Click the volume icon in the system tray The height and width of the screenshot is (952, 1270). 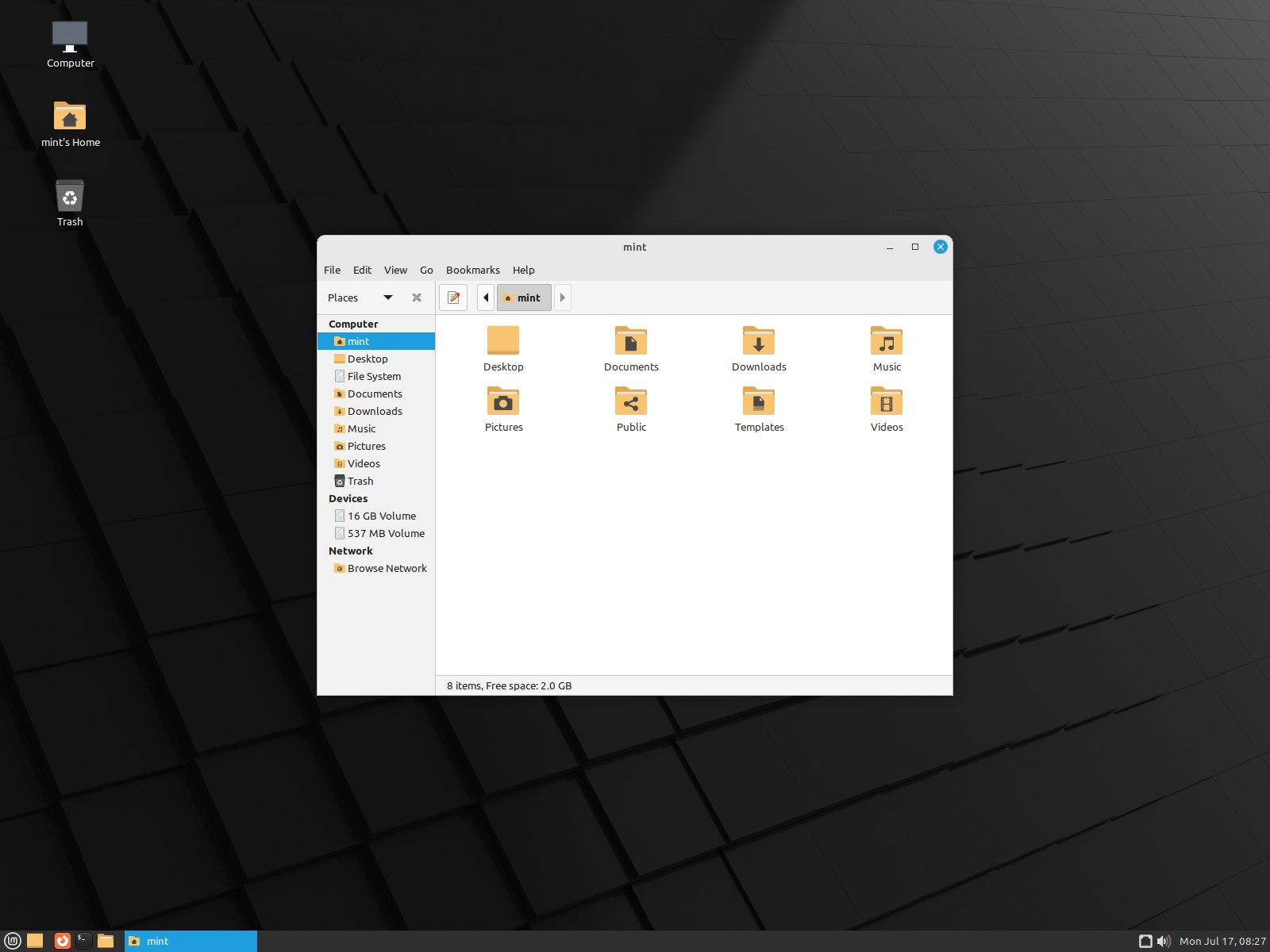pyautogui.click(x=1166, y=941)
